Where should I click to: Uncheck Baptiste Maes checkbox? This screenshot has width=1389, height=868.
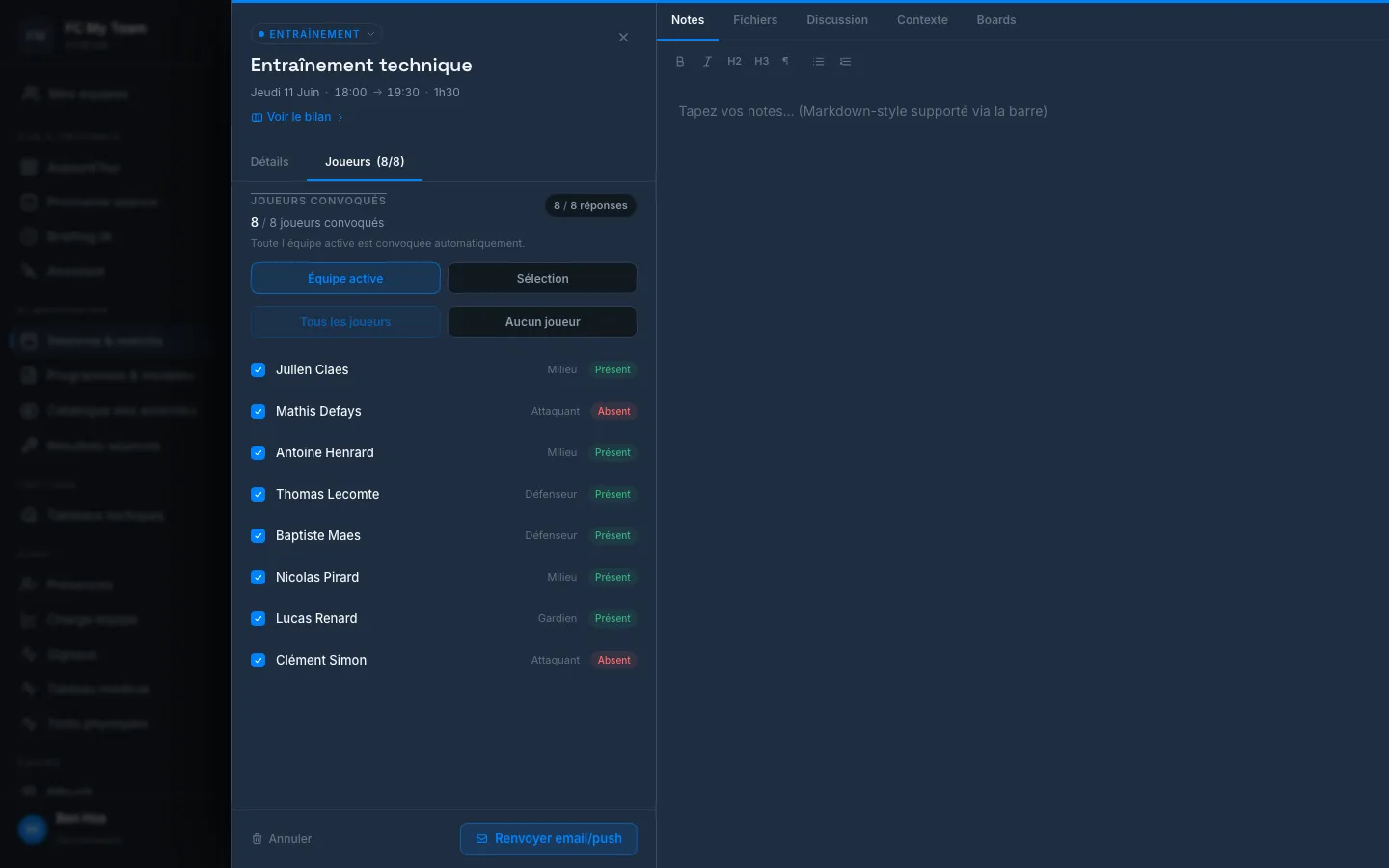259,536
